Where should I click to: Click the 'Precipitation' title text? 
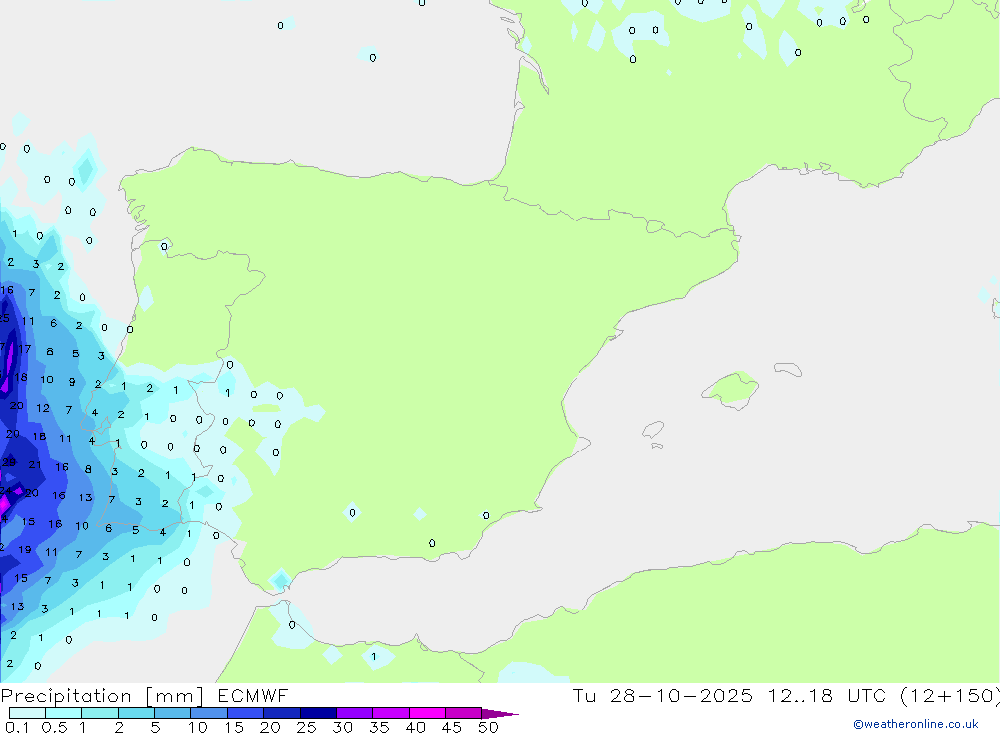coord(66,696)
